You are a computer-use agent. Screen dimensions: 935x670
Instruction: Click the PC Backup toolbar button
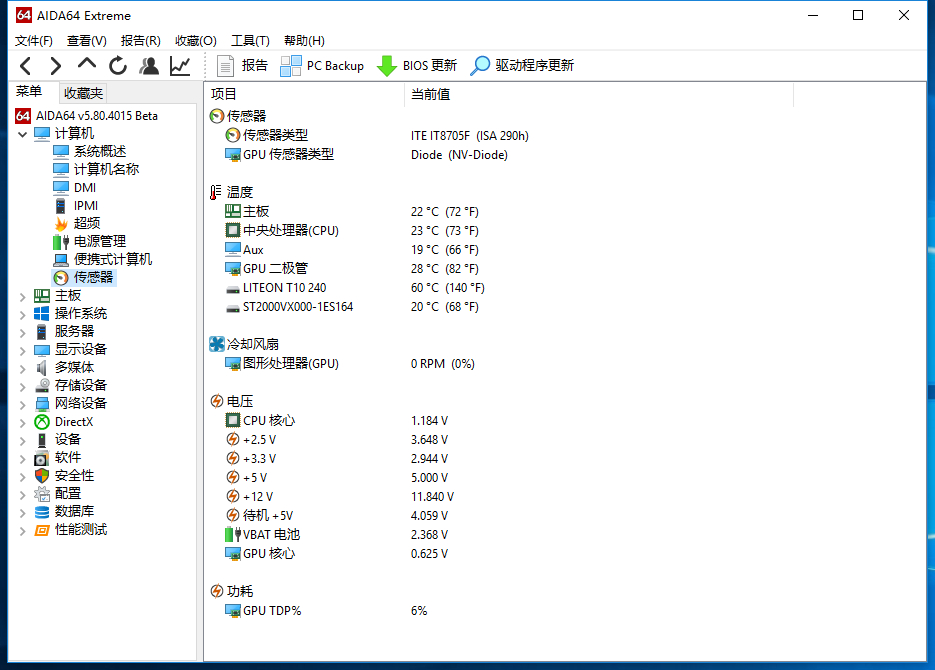pos(322,66)
